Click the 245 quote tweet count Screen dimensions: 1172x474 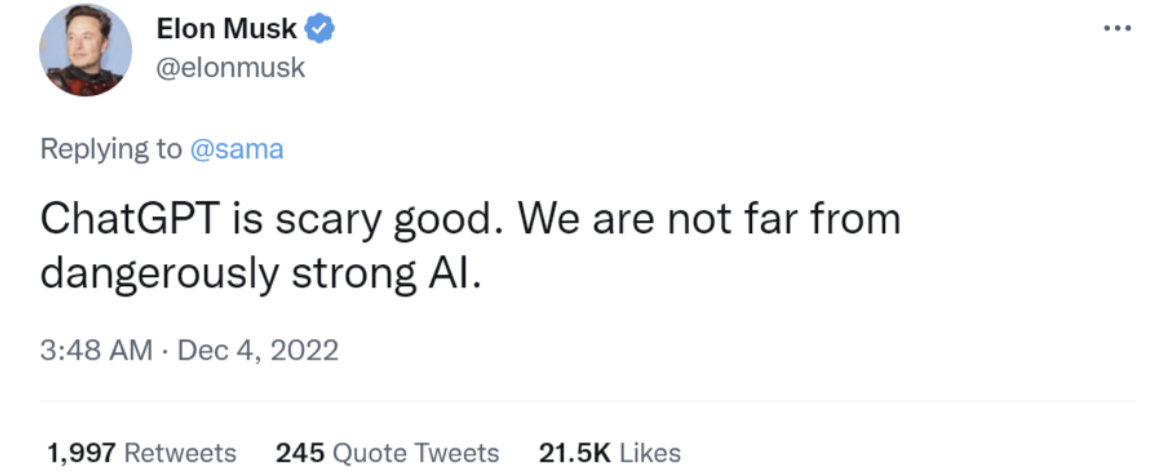297,453
